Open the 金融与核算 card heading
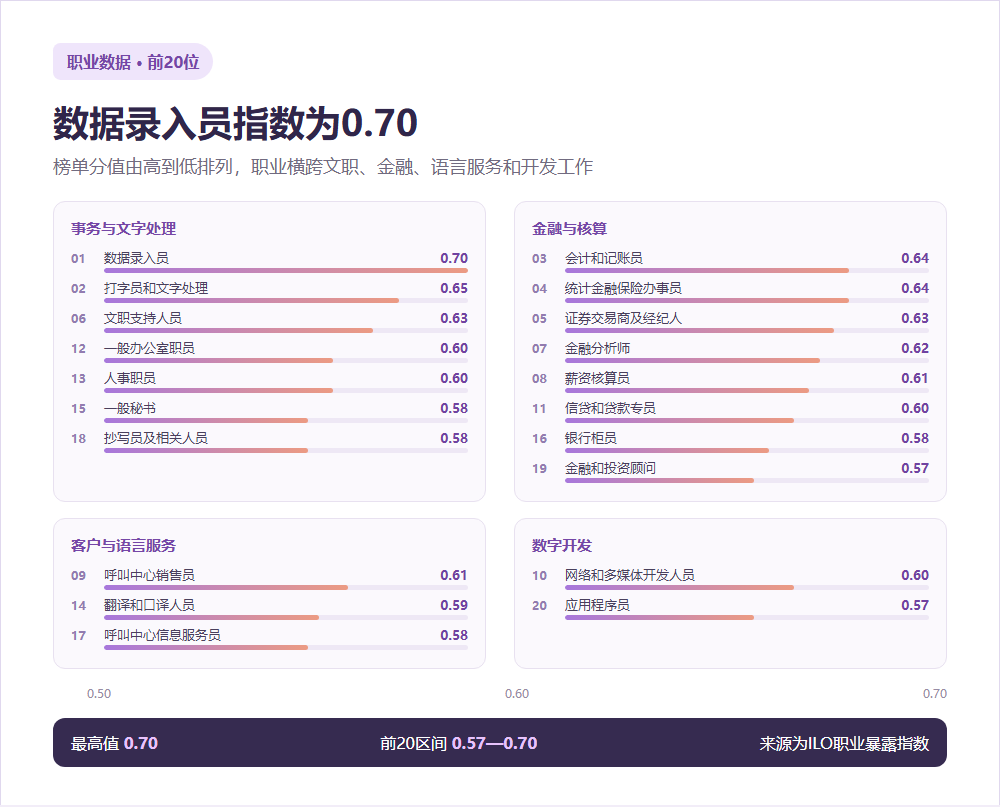The width and height of the screenshot is (1000, 807). point(570,228)
